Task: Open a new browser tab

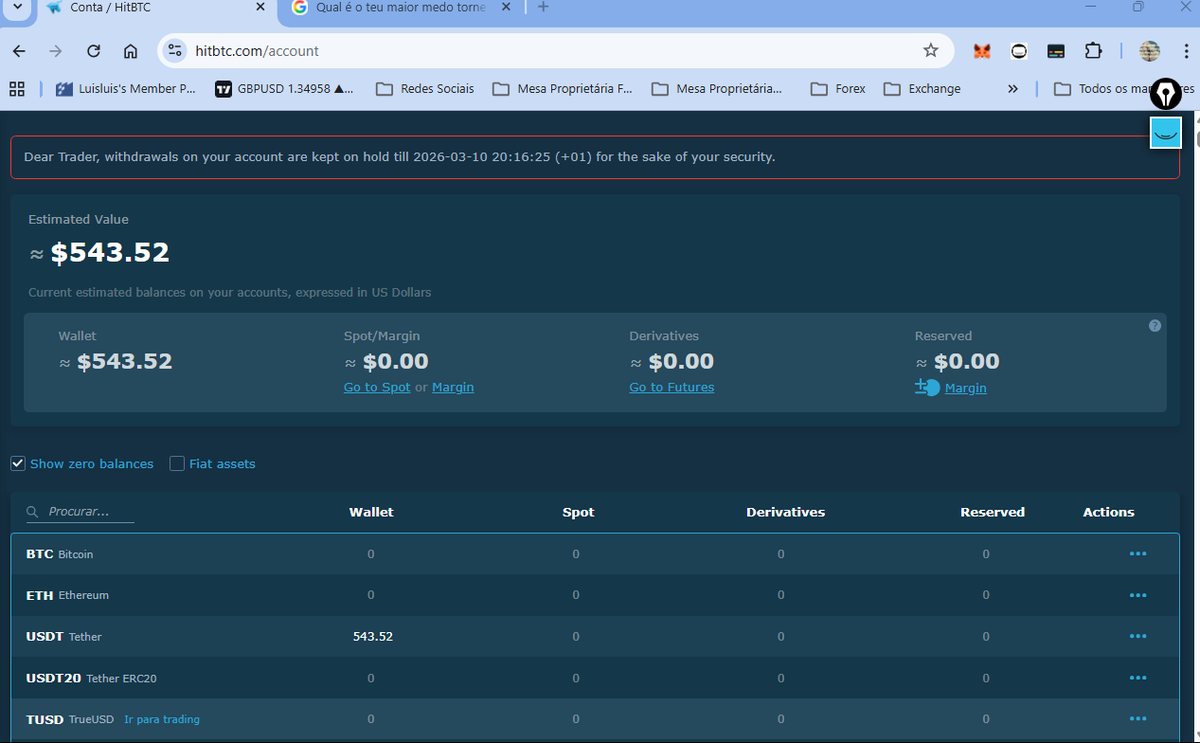Action: [x=543, y=7]
